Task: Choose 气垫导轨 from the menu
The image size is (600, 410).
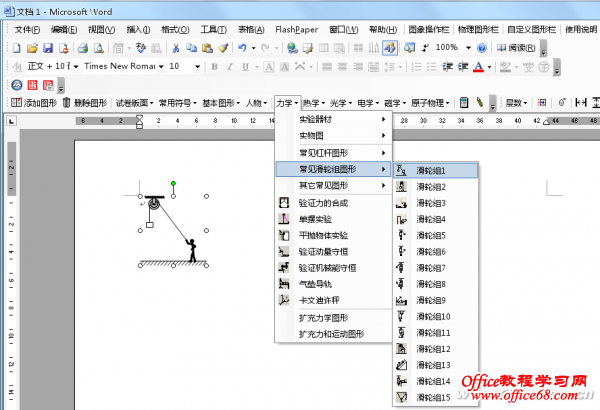Action: [x=334, y=284]
